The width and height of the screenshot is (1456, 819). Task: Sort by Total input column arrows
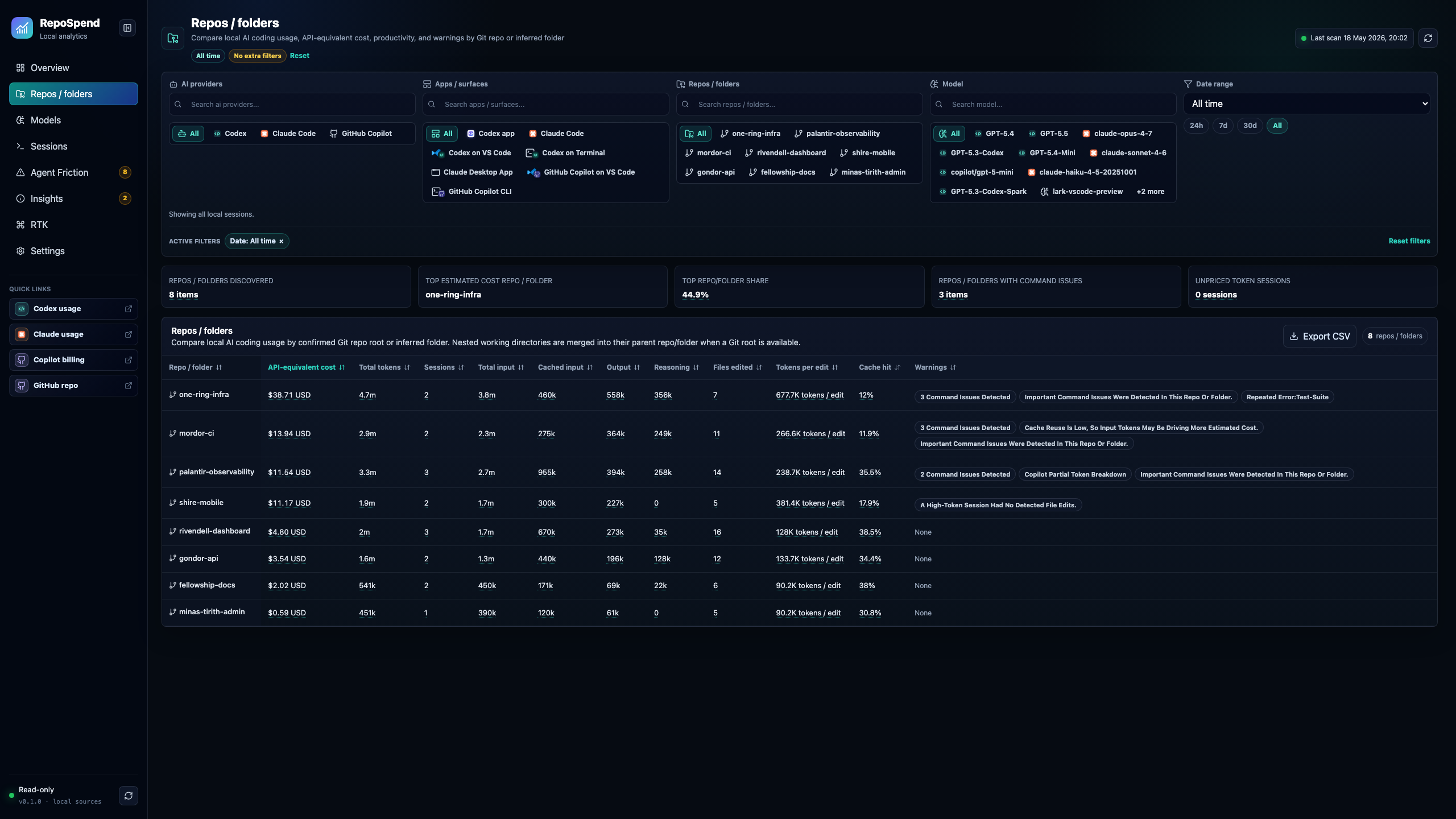521,367
